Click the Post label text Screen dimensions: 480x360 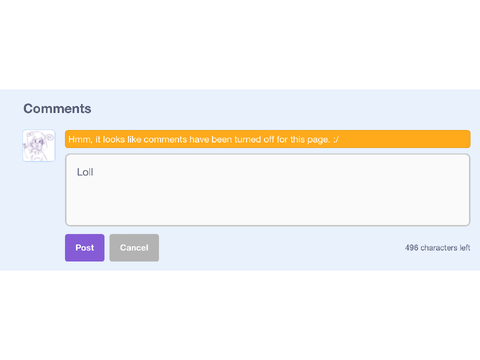pos(85,248)
